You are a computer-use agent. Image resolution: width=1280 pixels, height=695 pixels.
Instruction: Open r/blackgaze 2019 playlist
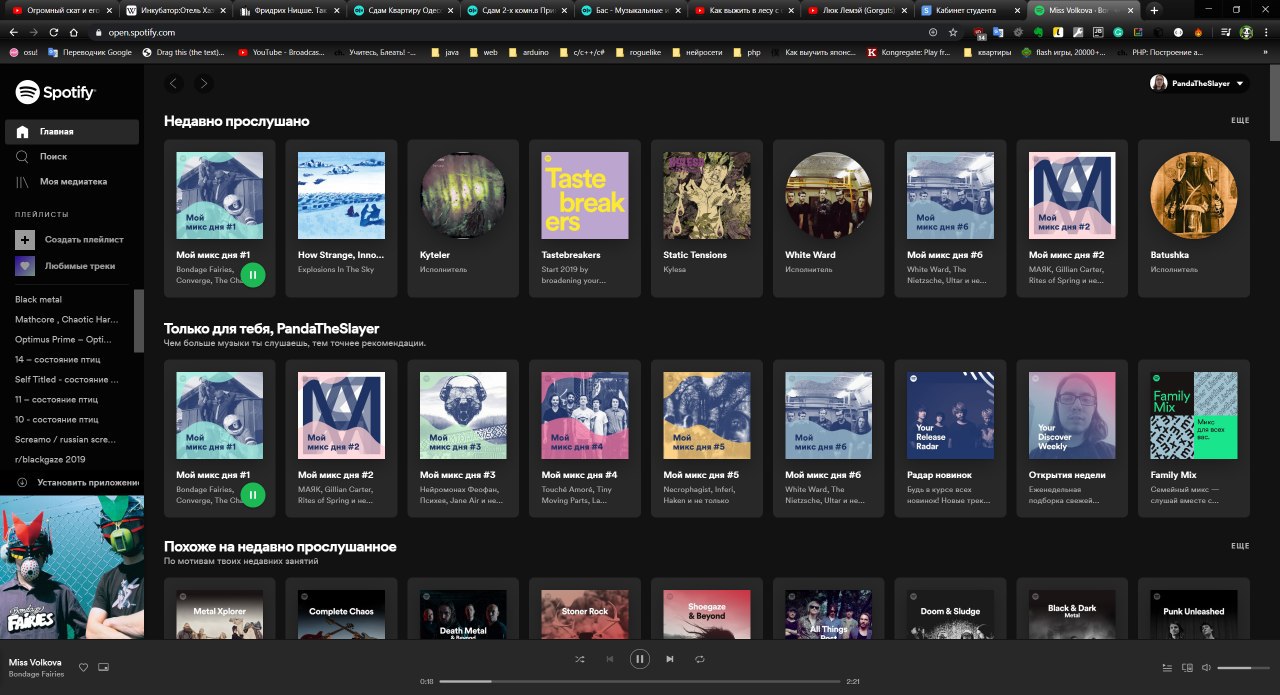(51, 460)
